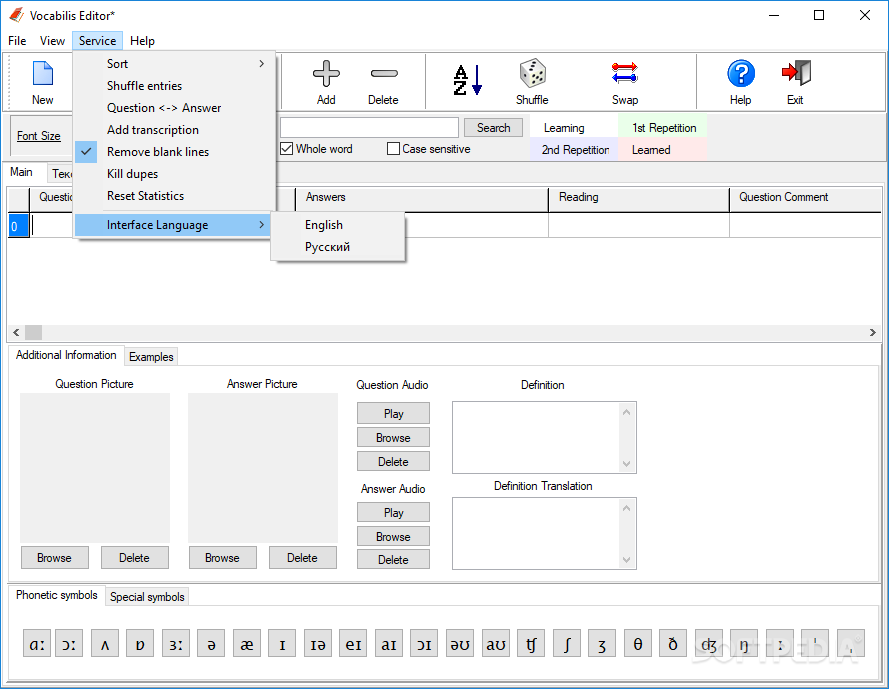This screenshot has width=889, height=689.
Task: Insert the əʊ phonetic symbol
Action: tap(460, 643)
